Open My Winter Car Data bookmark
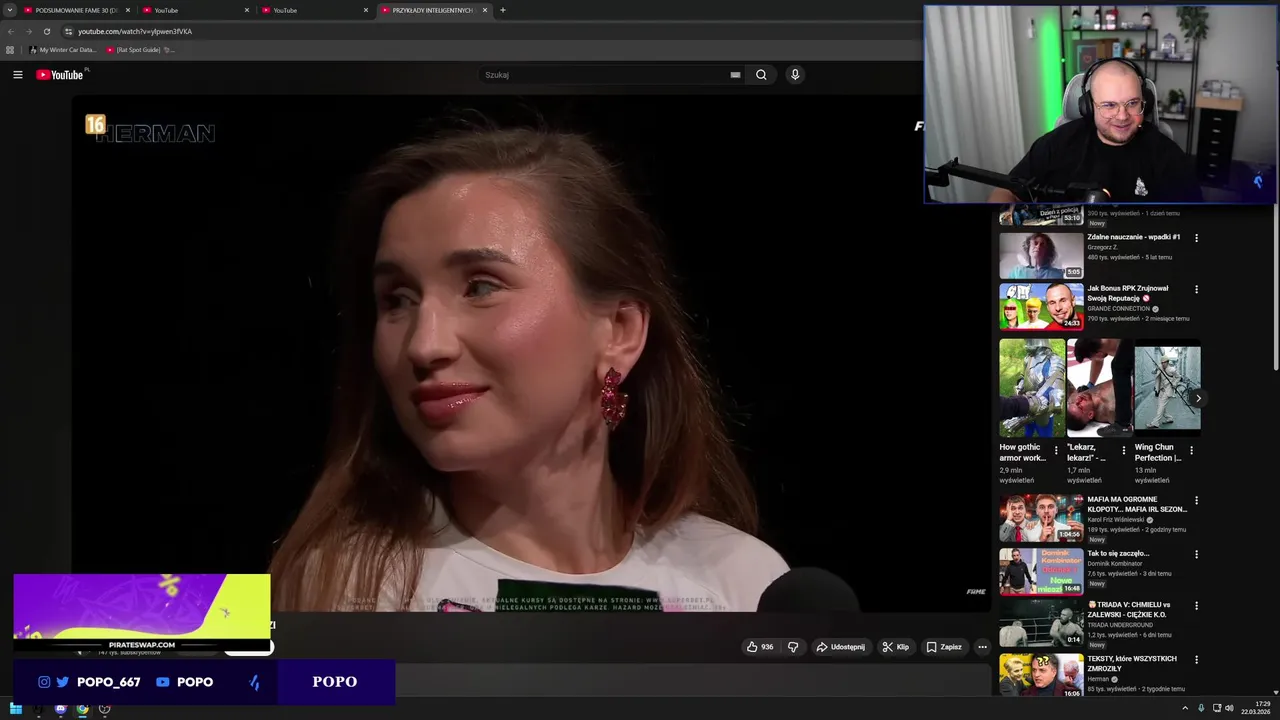1280x720 pixels. click(x=63, y=50)
